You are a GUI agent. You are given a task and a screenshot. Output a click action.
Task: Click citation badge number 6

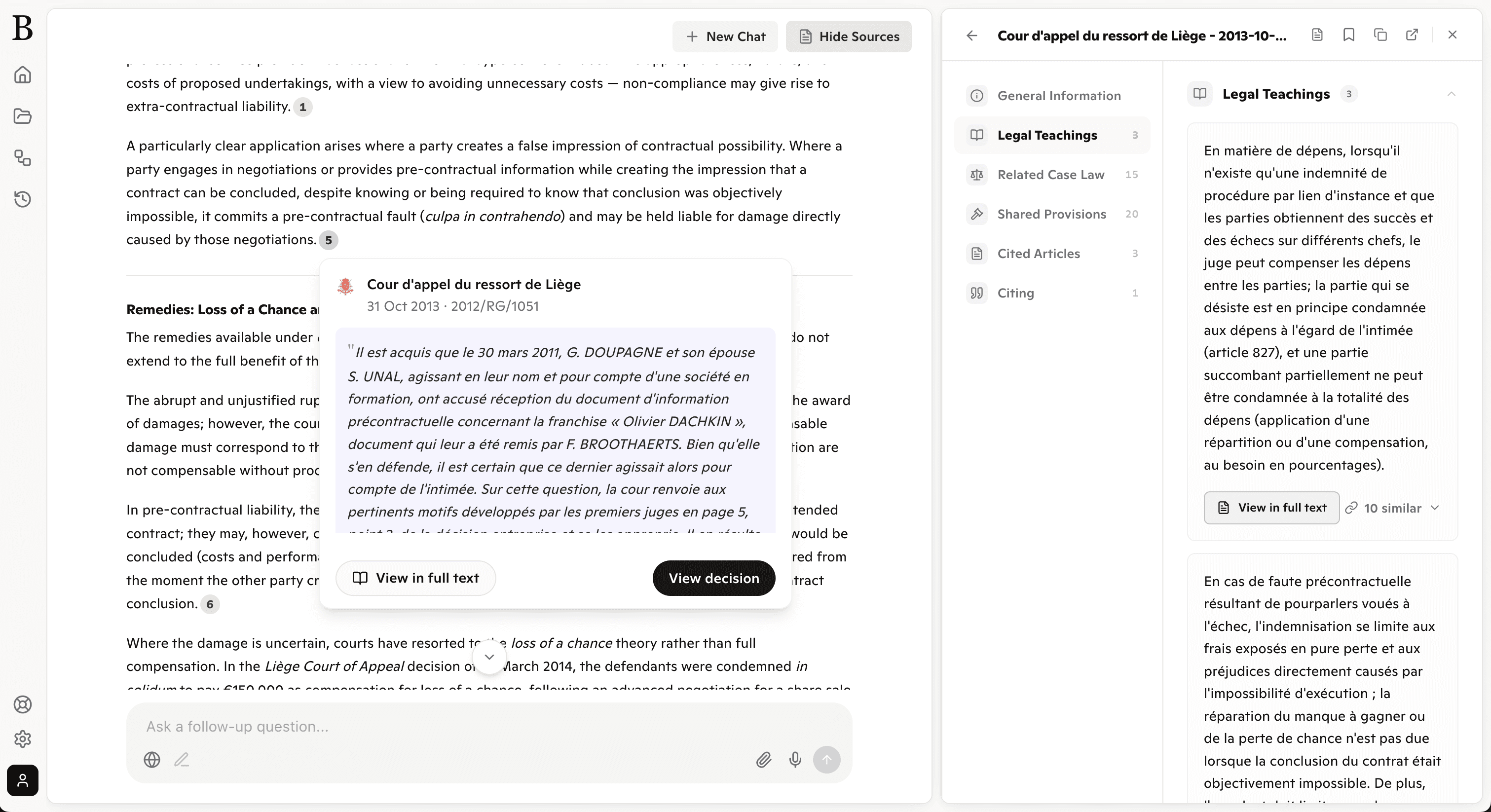210,604
